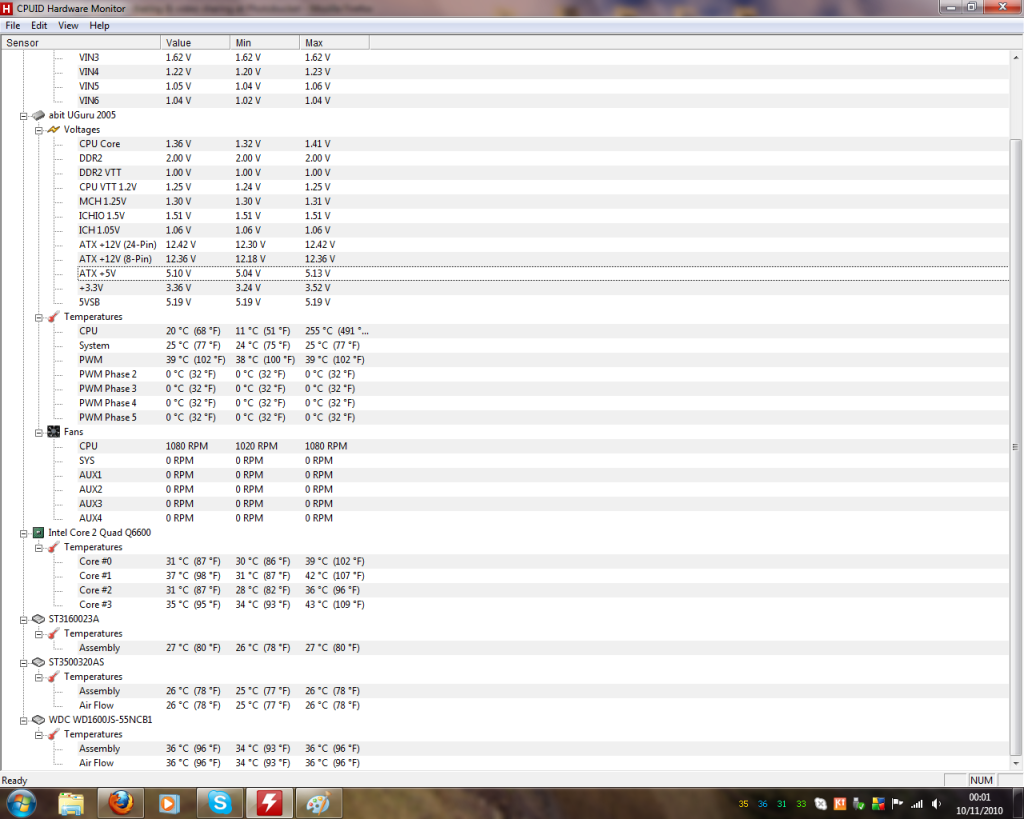Click the Voltages lightning icon under abit UGuru
The width and height of the screenshot is (1024, 819).
(x=54, y=130)
